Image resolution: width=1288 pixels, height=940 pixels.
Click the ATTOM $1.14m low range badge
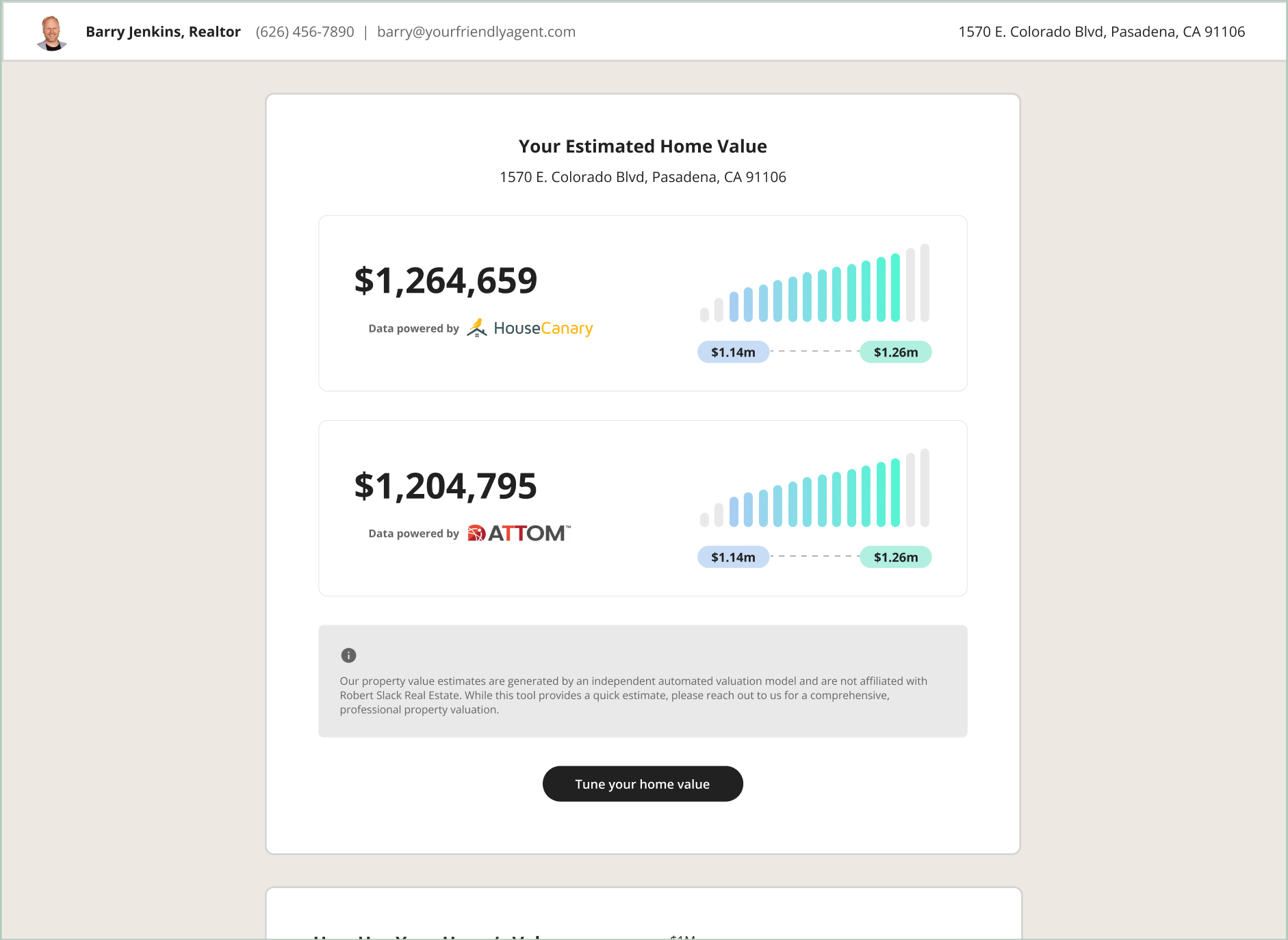click(733, 558)
